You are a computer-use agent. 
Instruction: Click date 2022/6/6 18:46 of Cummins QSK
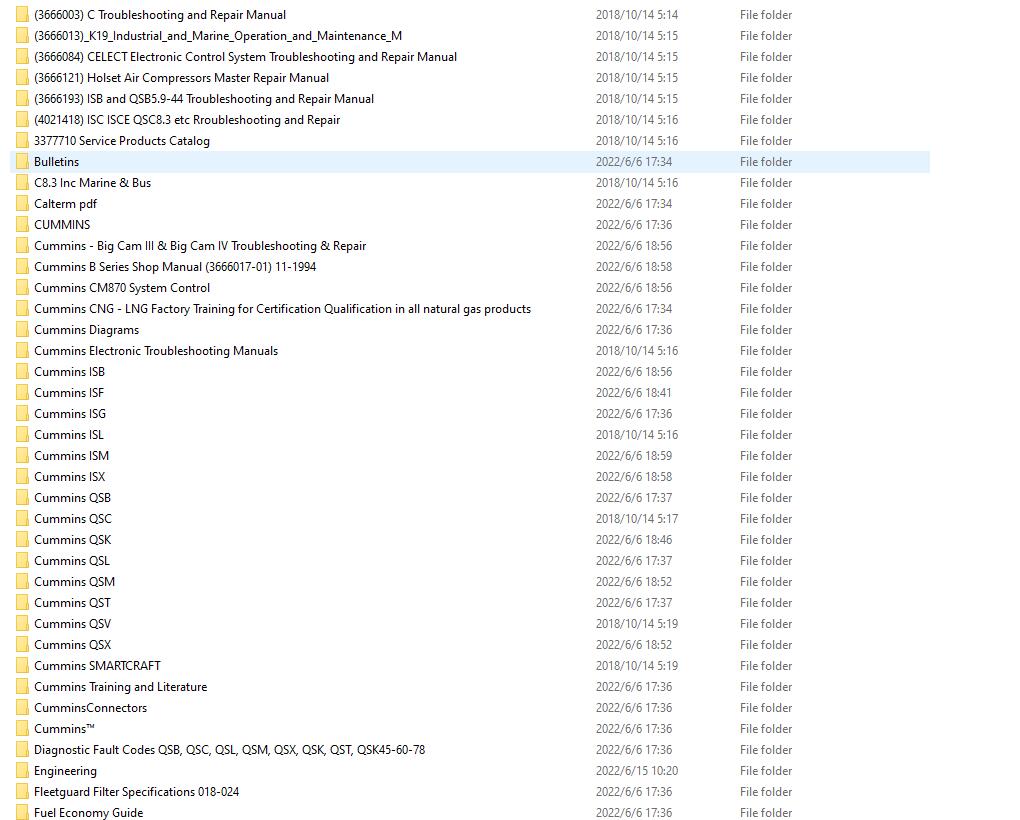(634, 540)
